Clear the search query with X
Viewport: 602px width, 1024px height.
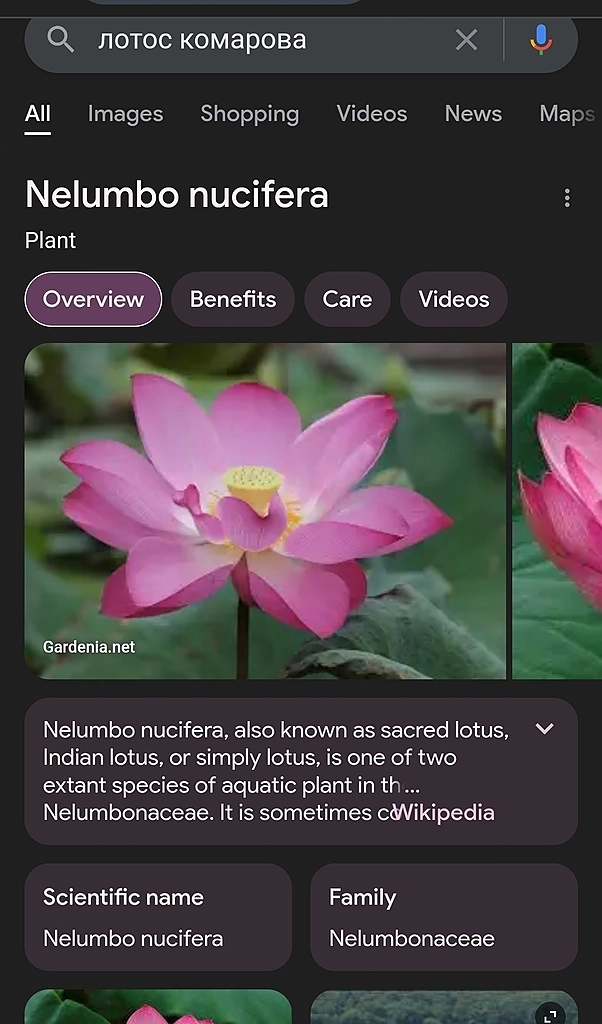tap(466, 40)
